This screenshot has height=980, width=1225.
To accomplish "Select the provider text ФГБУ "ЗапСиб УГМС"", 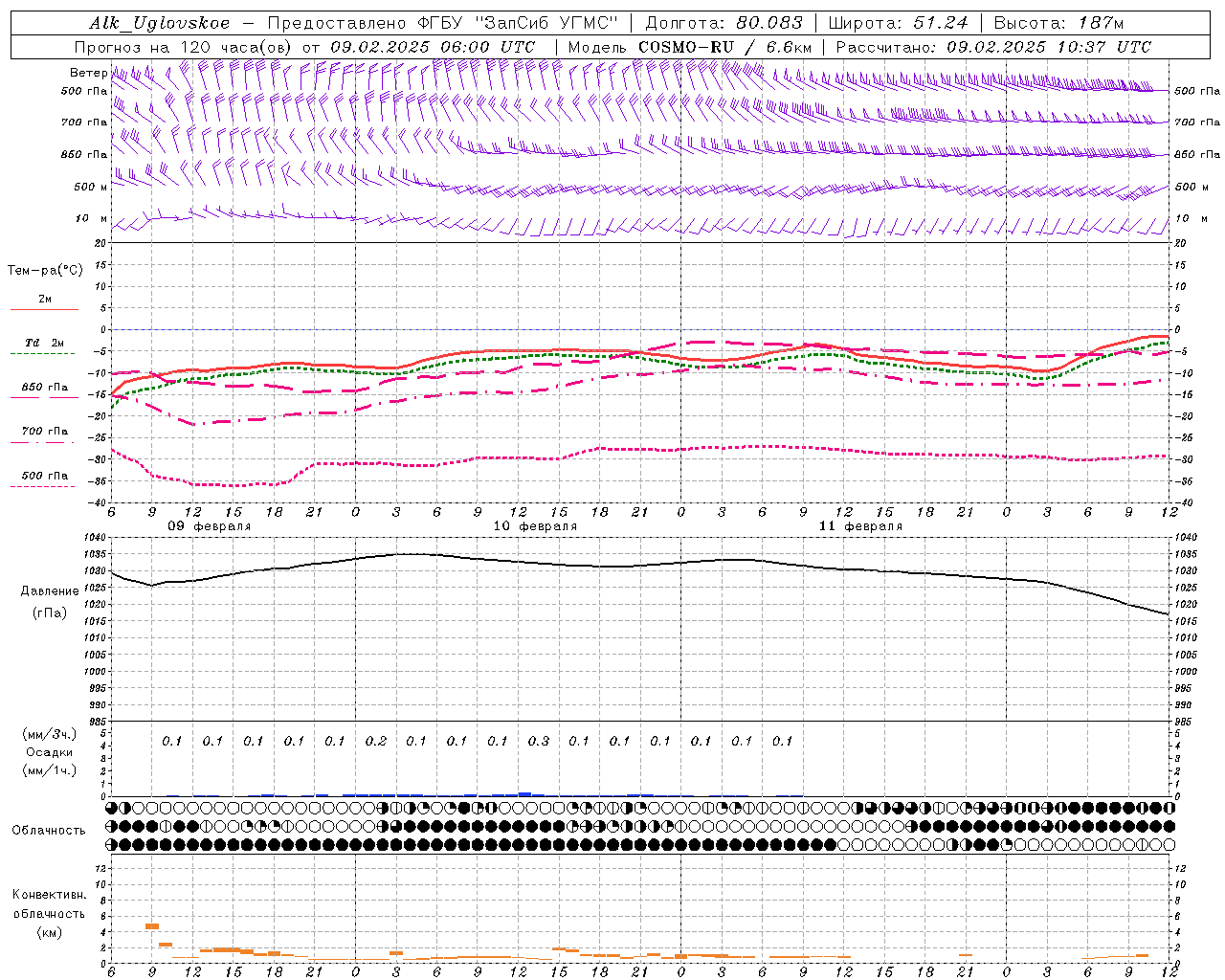I will click(x=519, y=24).
